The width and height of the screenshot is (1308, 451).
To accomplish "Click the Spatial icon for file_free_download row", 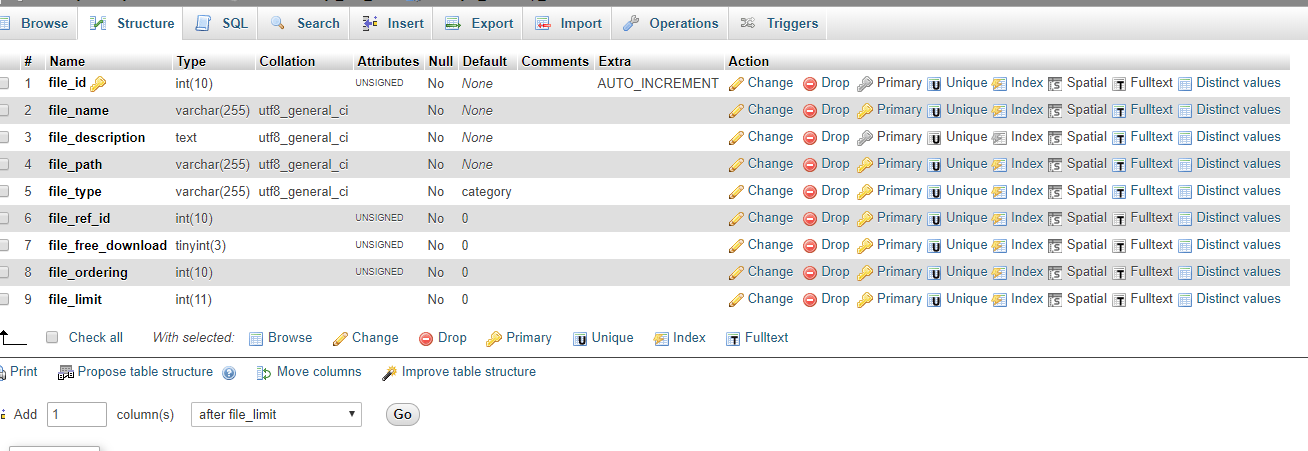I will tap(1055, 246).
